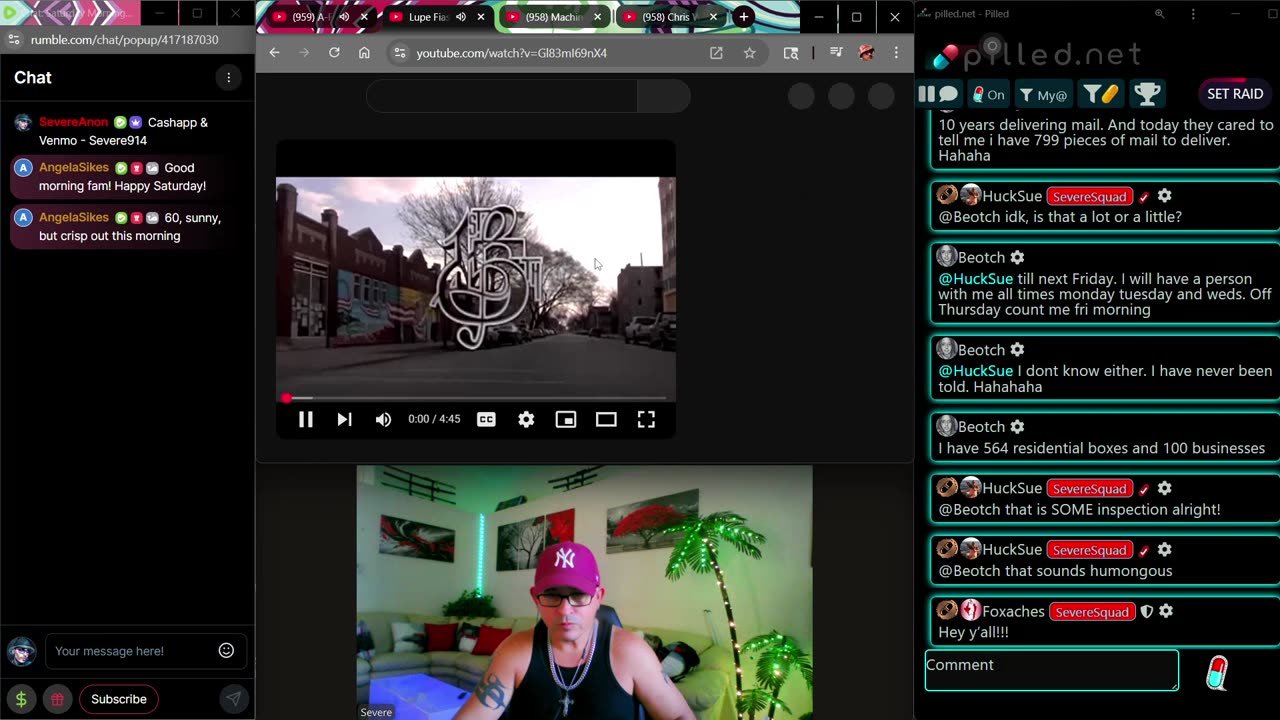Click the SET RAID button

click(x=1235, y=94)
